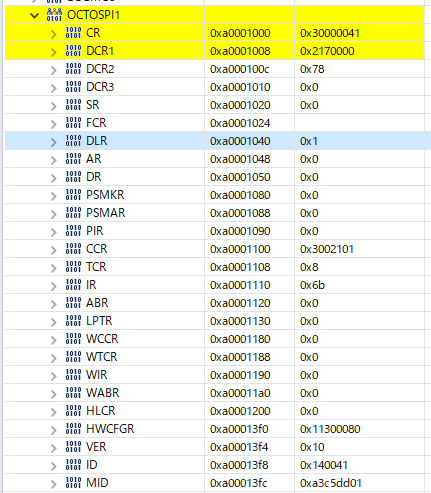Click the register icon beside DCR1

tap(73, 51)
